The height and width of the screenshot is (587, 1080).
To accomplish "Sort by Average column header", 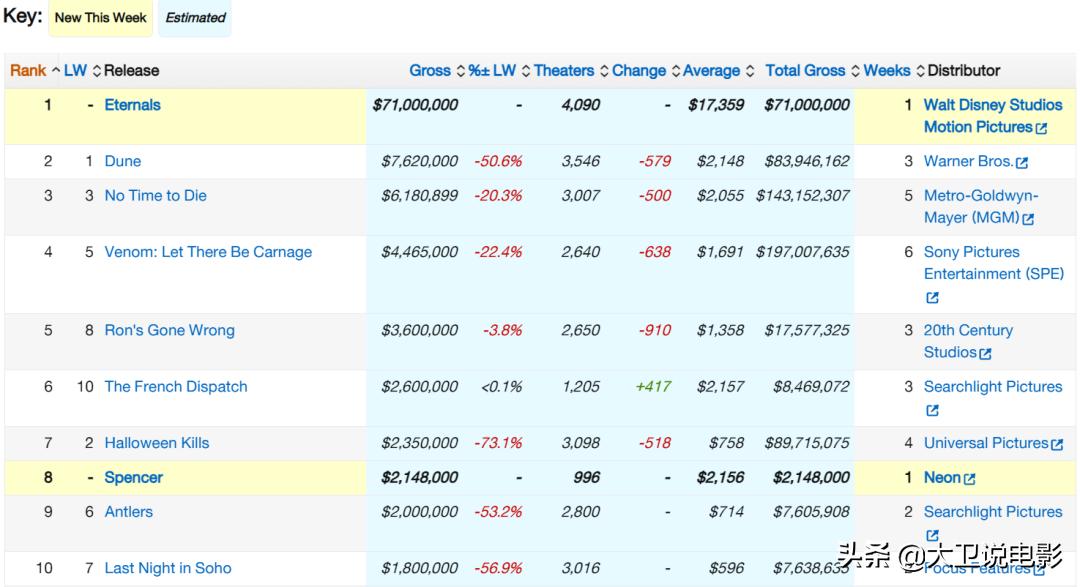I will click(711, 71).
